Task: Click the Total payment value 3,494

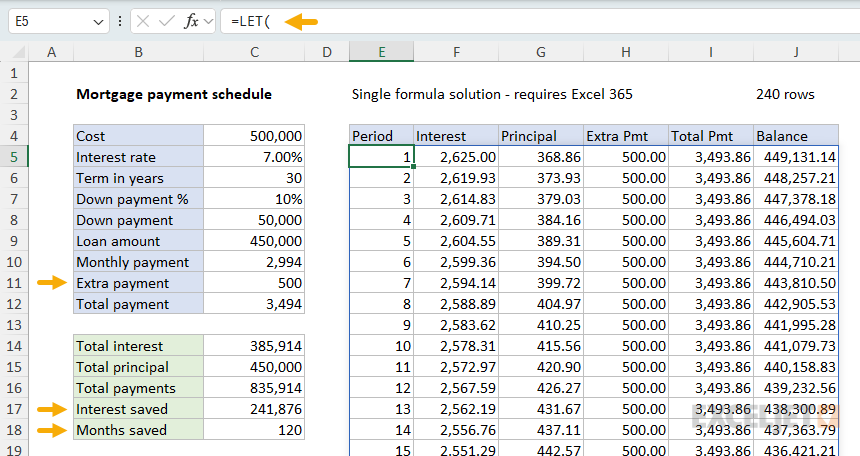Action: click(x=254, y=305)
